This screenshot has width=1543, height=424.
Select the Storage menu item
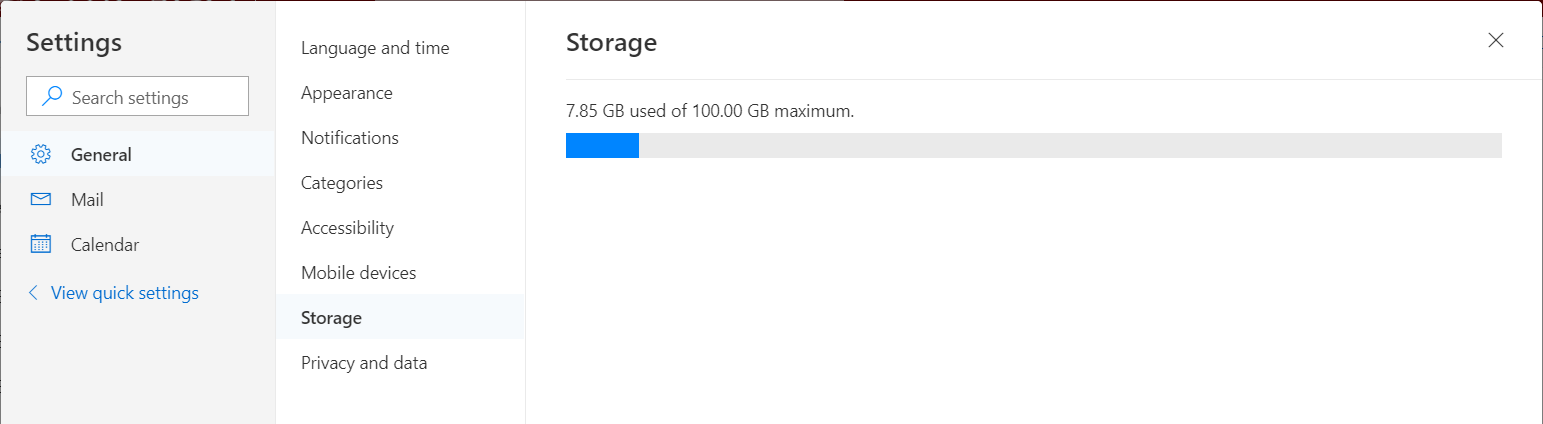click(x=331, y=318)
